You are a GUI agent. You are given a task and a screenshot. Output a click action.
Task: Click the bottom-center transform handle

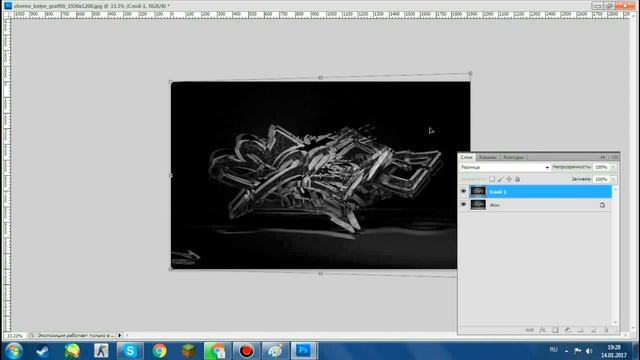320,273
